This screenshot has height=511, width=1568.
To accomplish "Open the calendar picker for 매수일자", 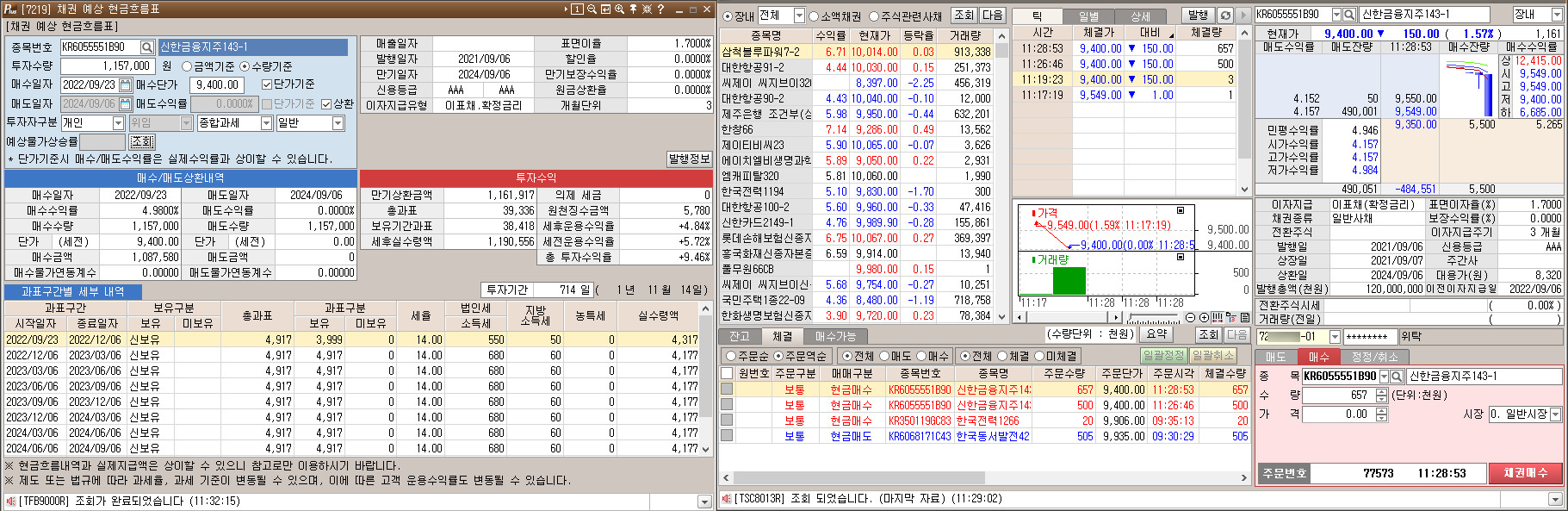I will 126,84.
